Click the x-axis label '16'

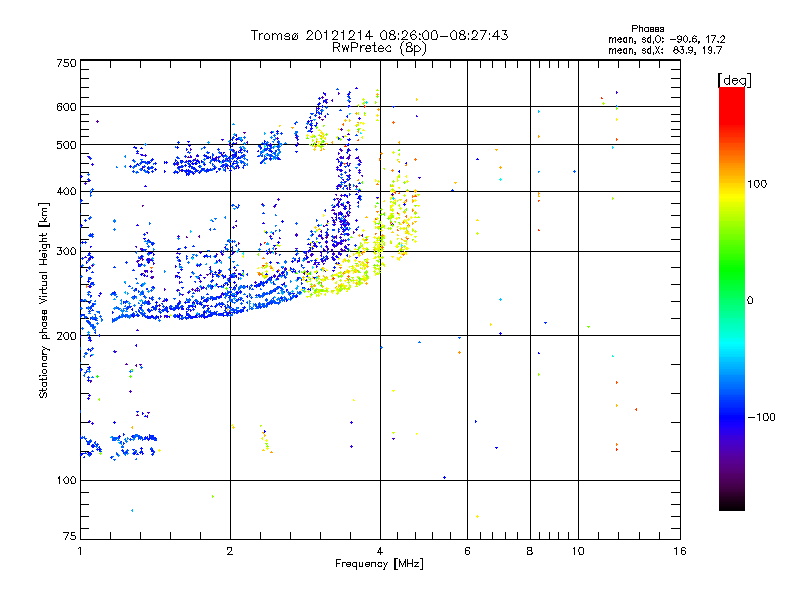pyautogui.click(x=680, y=551)
